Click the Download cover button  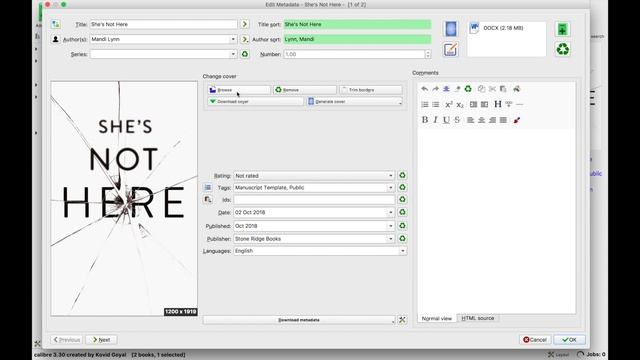point(256,101)
